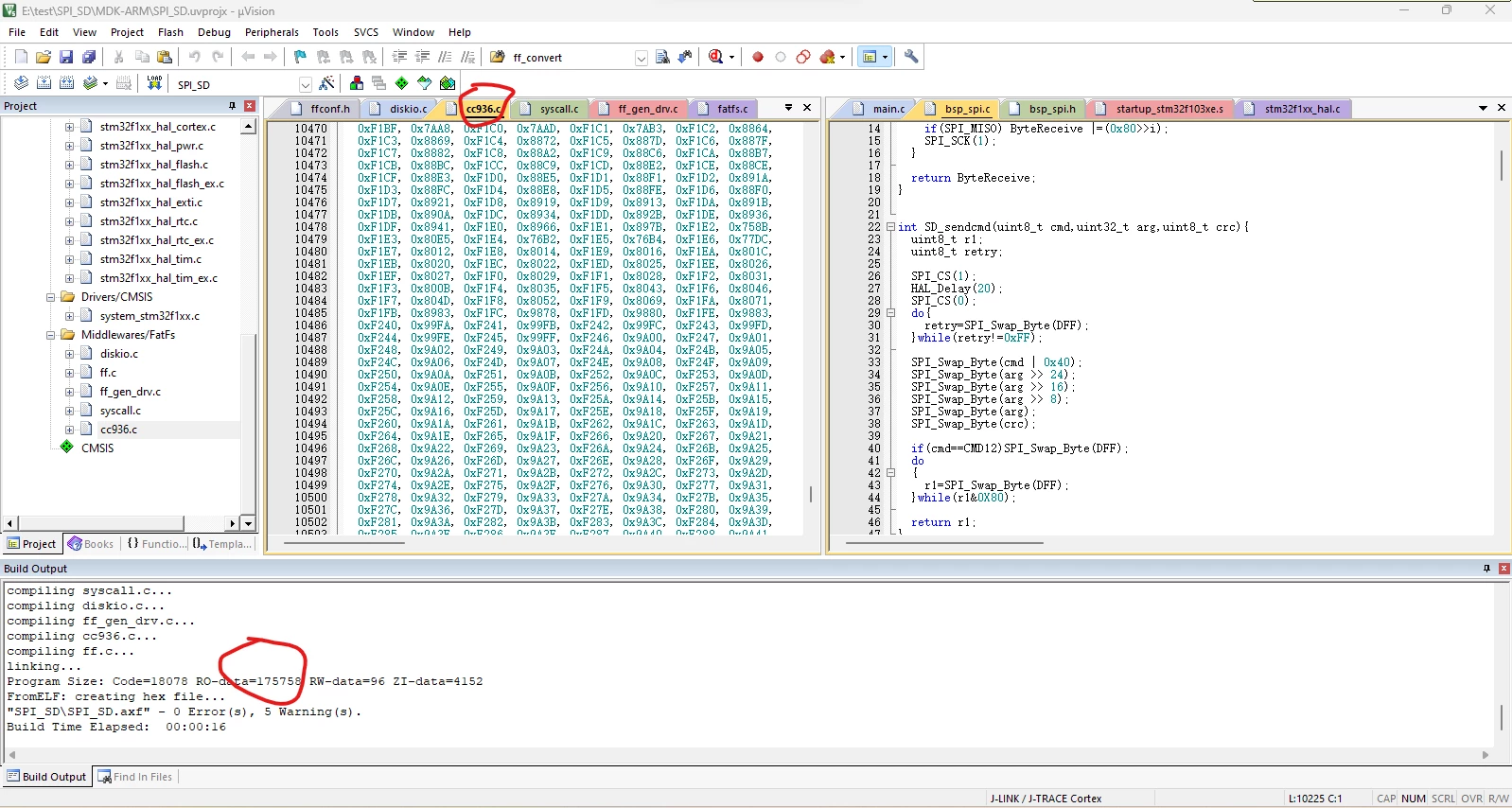1512x808 pixels.
Task: Expand stm32f1xx_hal_cortex.c tree node
Action: tap(69, 127)
